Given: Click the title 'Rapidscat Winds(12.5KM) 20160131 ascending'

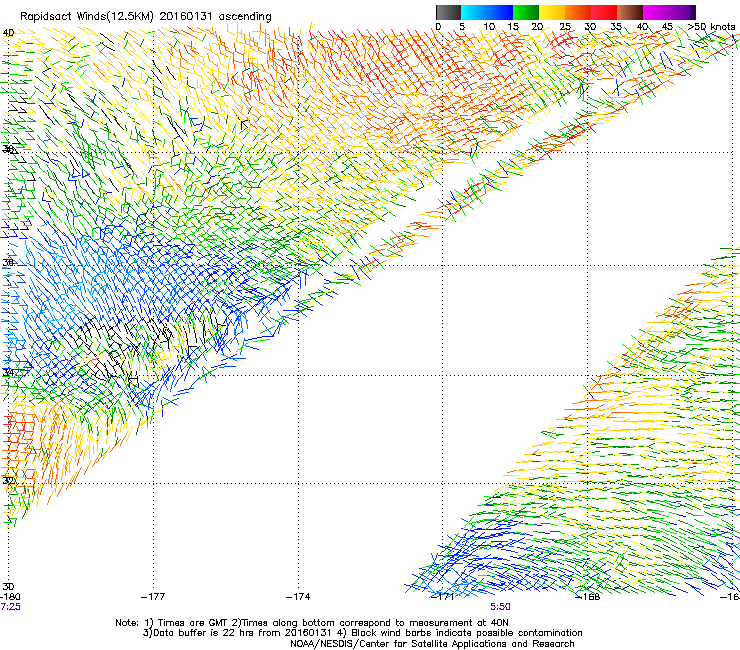Looking at the screenshot, I should pyautogui.click(x=146, y=17).
